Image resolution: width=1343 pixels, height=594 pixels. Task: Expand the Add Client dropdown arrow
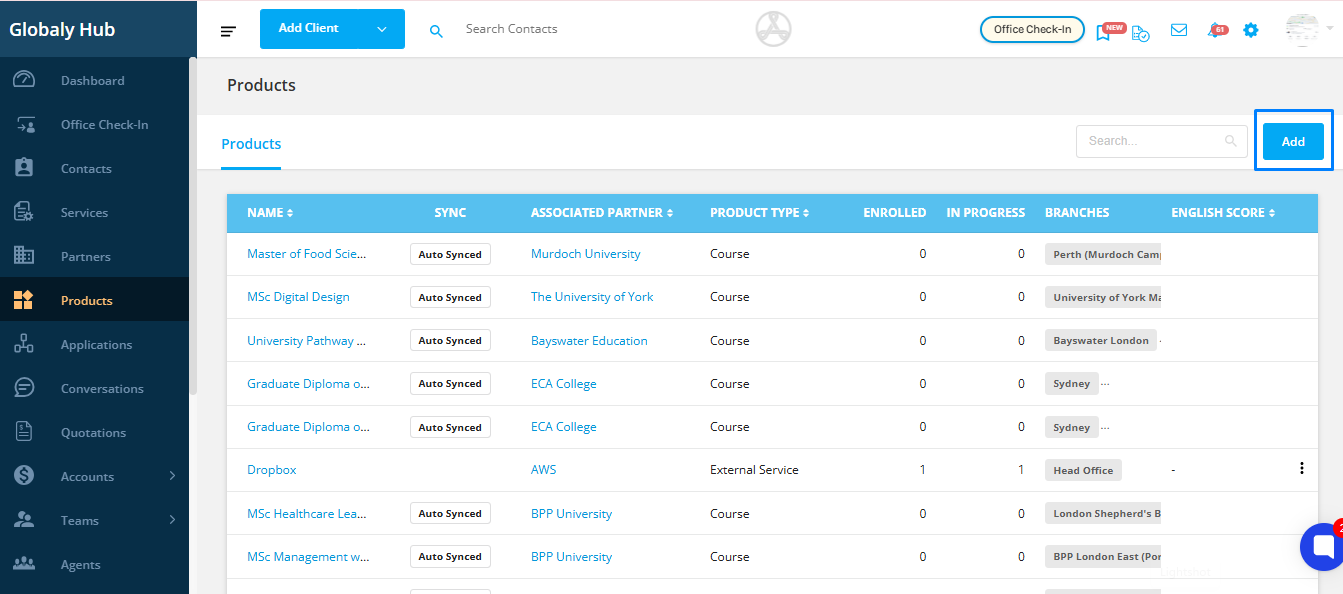click(382, 29)
